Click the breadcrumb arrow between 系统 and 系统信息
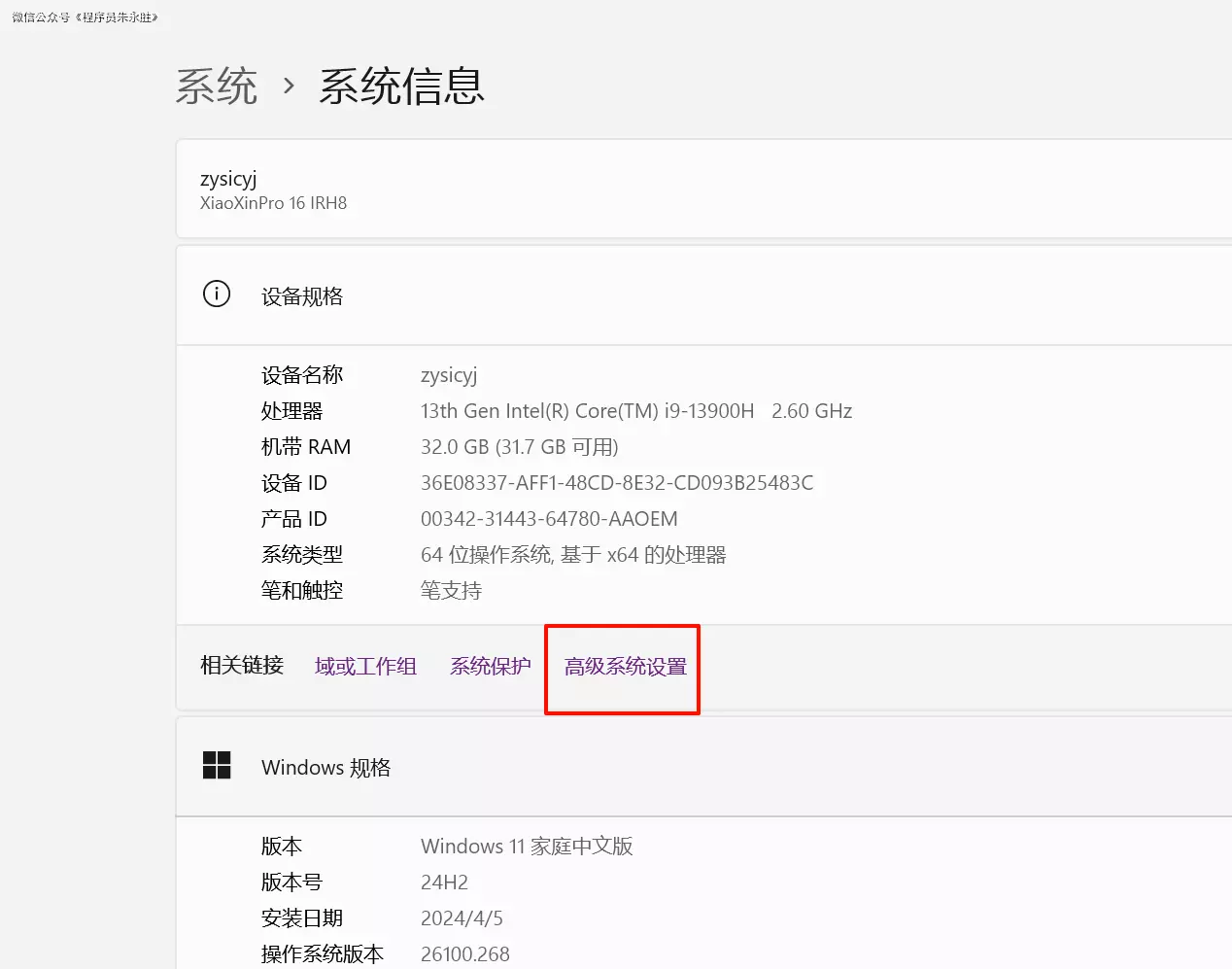This screenshot has width=1232, height=969. pos(289,87)
